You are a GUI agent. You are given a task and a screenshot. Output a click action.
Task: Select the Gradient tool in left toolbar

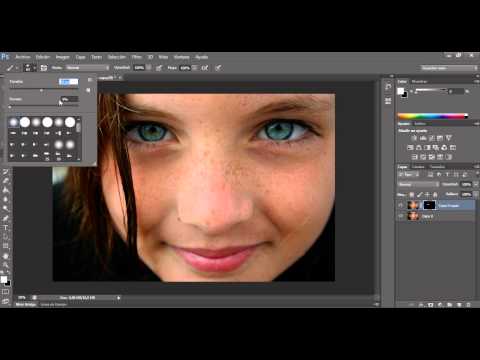(x=6, y=190)
